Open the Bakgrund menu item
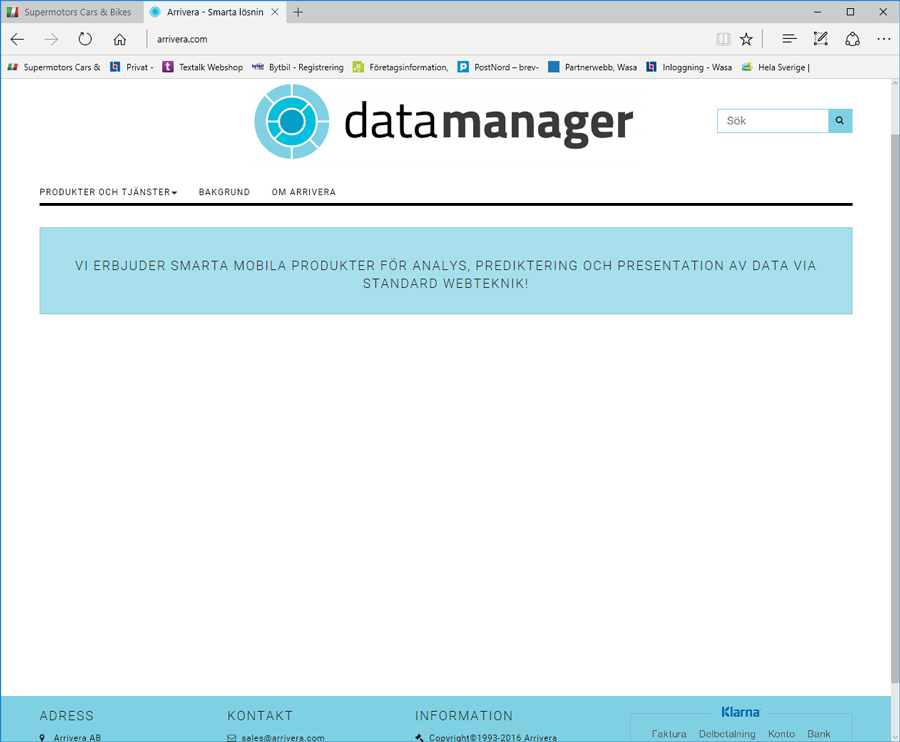This screenshot has width=900, height=742. (224, 192)
